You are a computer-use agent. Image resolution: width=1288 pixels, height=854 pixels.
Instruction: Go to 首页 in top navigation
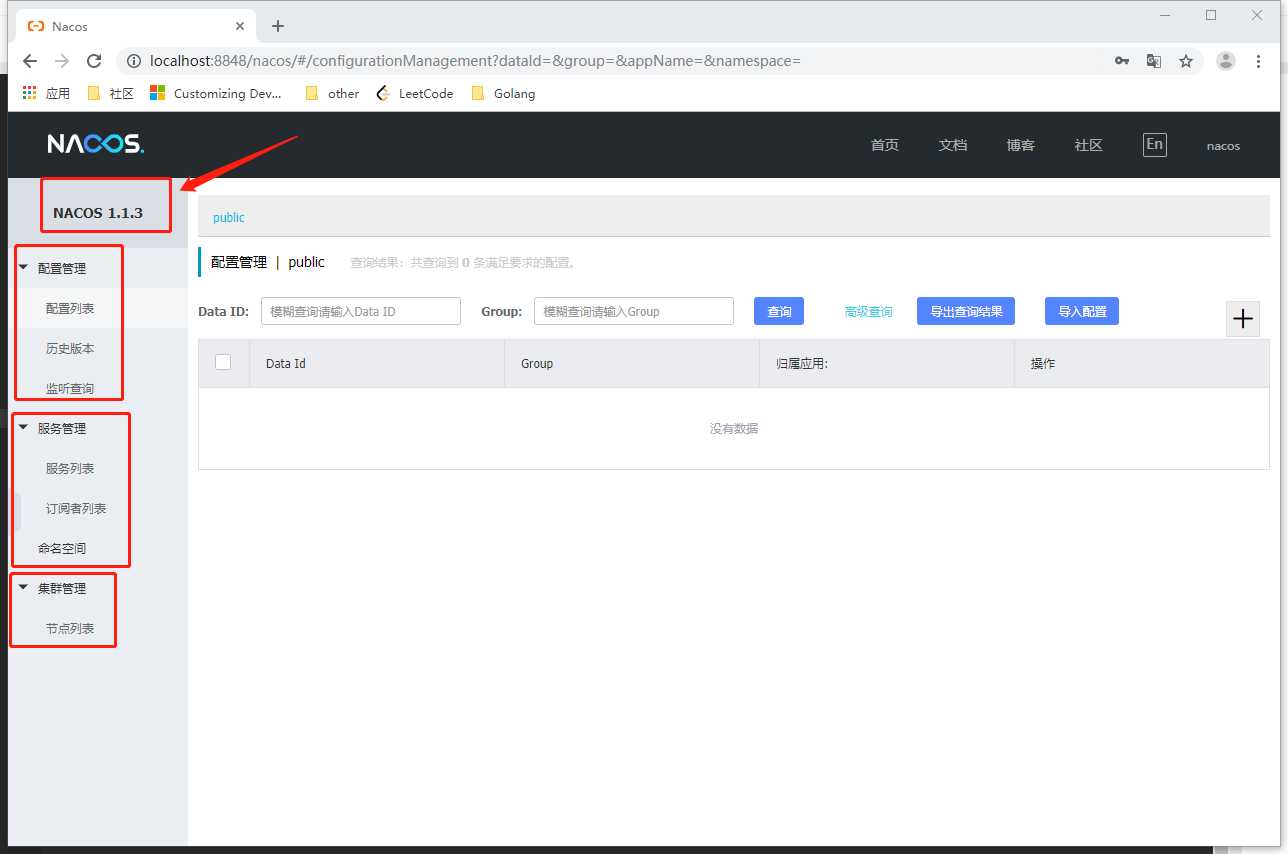pos(885,145)
